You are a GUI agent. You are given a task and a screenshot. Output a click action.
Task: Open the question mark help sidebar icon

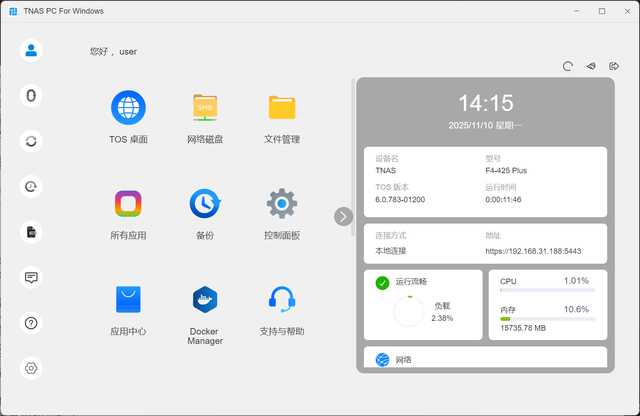(x=31, y=323)
